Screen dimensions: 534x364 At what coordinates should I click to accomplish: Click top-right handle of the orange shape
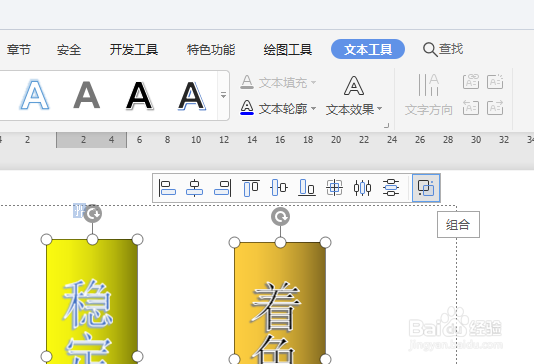[x=326, y=242]
